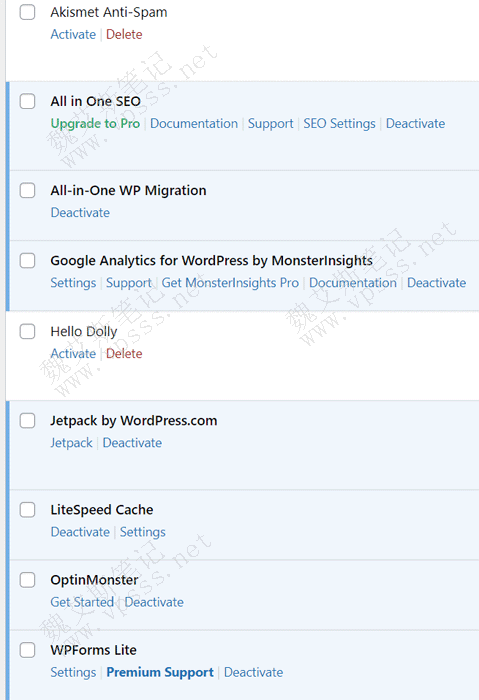The image size is (479, 700).
Task: Delete the Hello Dolly plugin
Action: (124, 354)
